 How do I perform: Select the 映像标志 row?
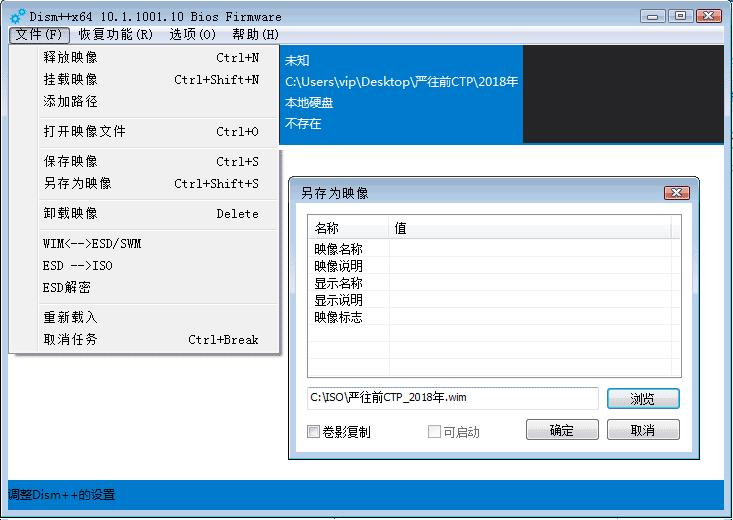coord(494,317)
